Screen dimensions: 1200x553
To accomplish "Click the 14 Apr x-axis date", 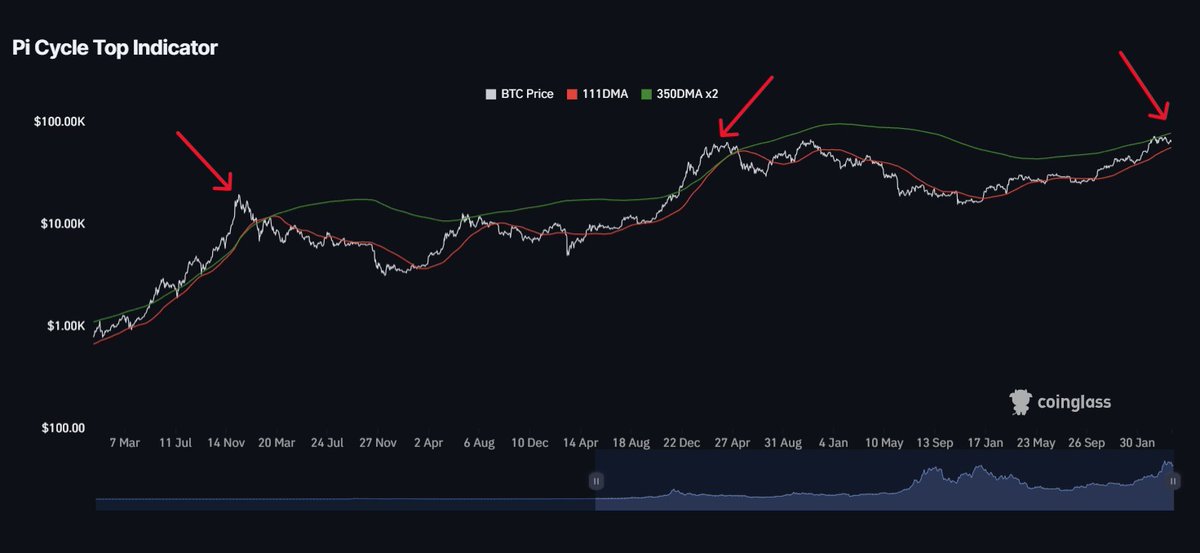I will [580, 442].
